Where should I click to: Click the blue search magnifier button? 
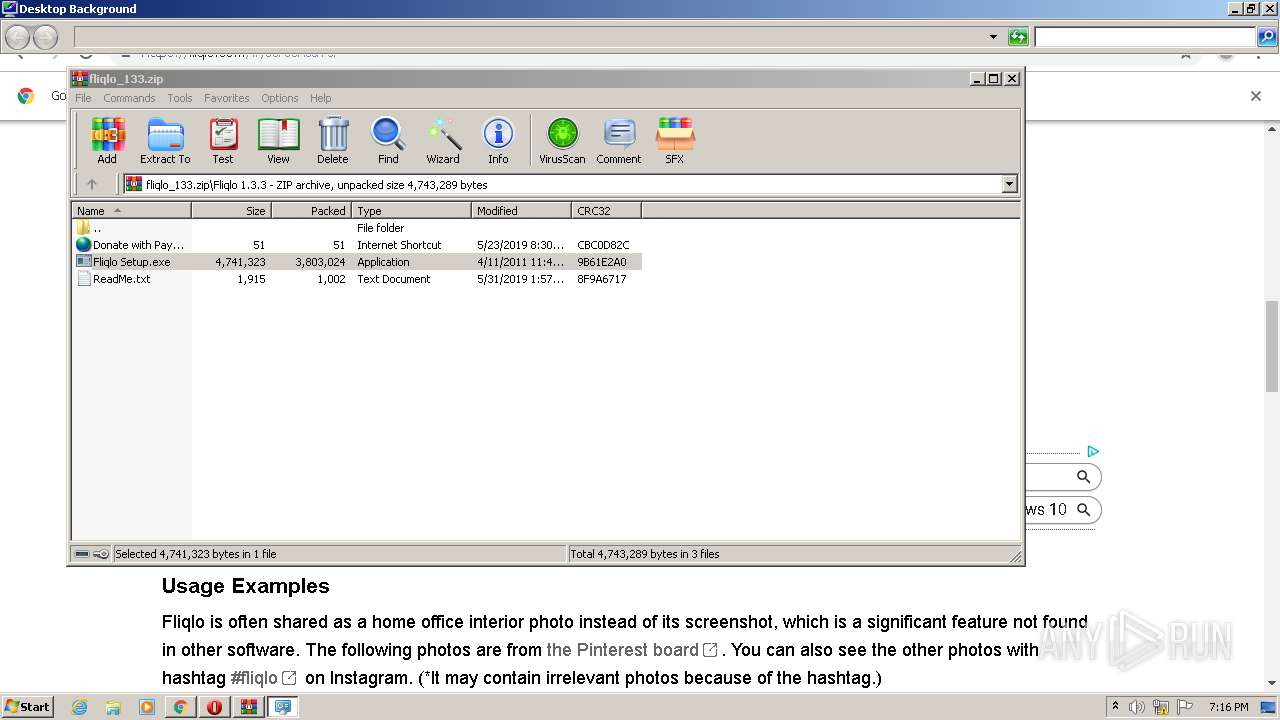click(1266, 37)
